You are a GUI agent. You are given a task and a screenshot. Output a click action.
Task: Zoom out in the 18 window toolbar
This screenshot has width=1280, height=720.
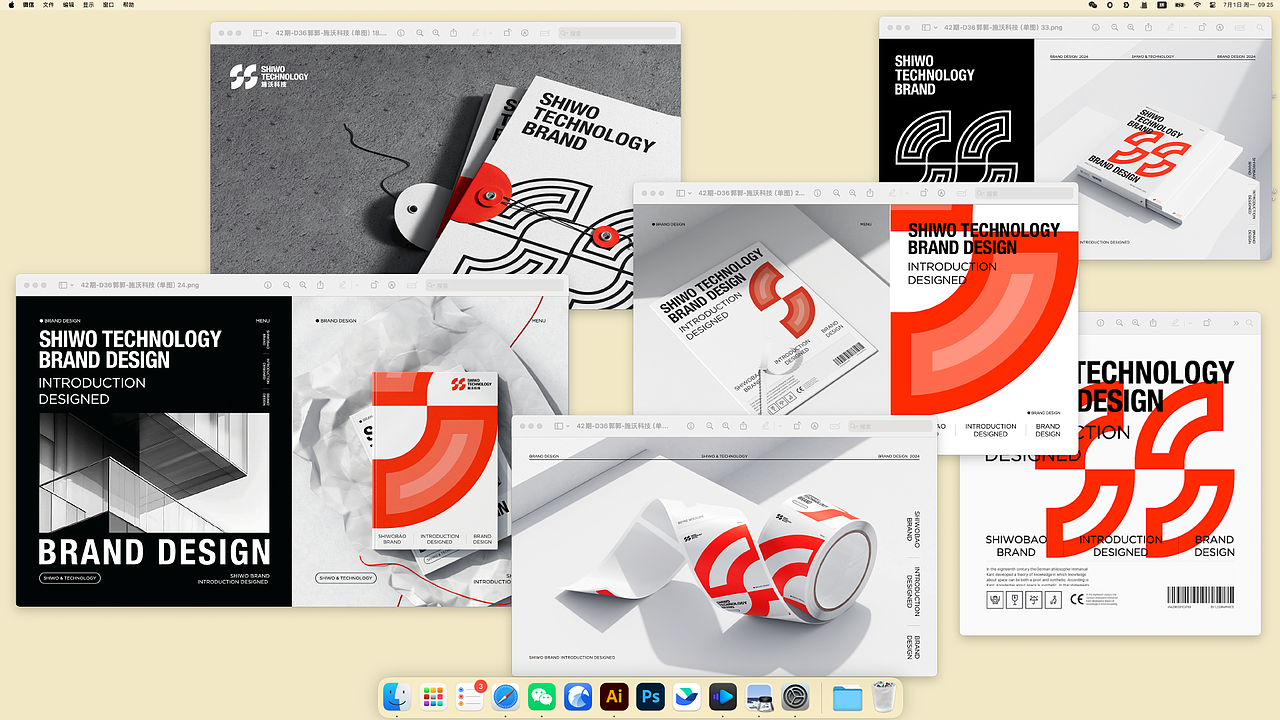point(420,33)
